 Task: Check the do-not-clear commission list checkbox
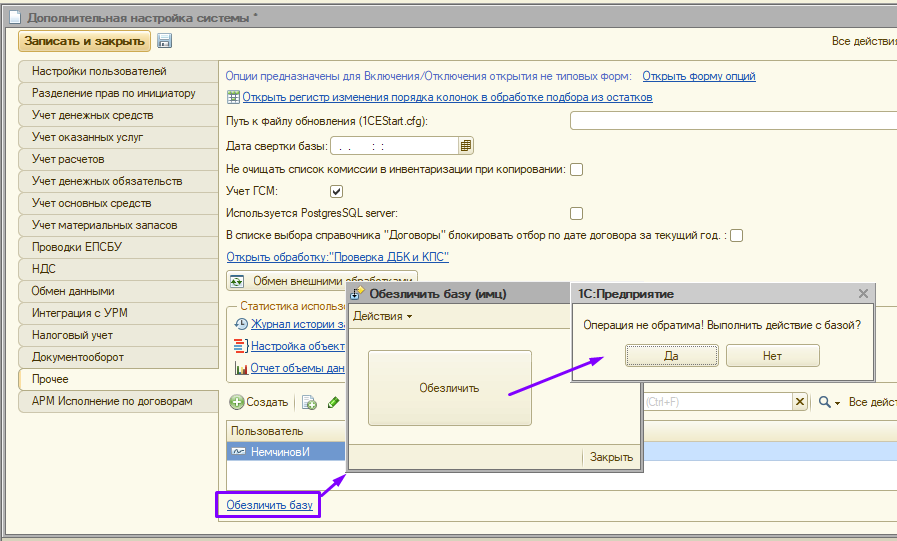tap(577, 169)
